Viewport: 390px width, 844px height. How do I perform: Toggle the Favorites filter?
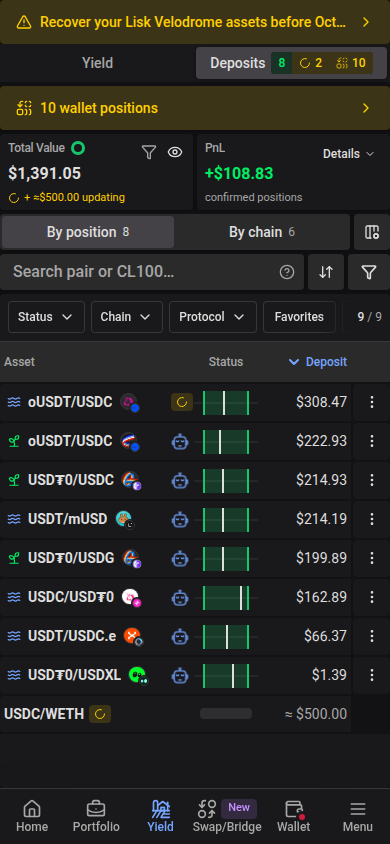(299, 317)
